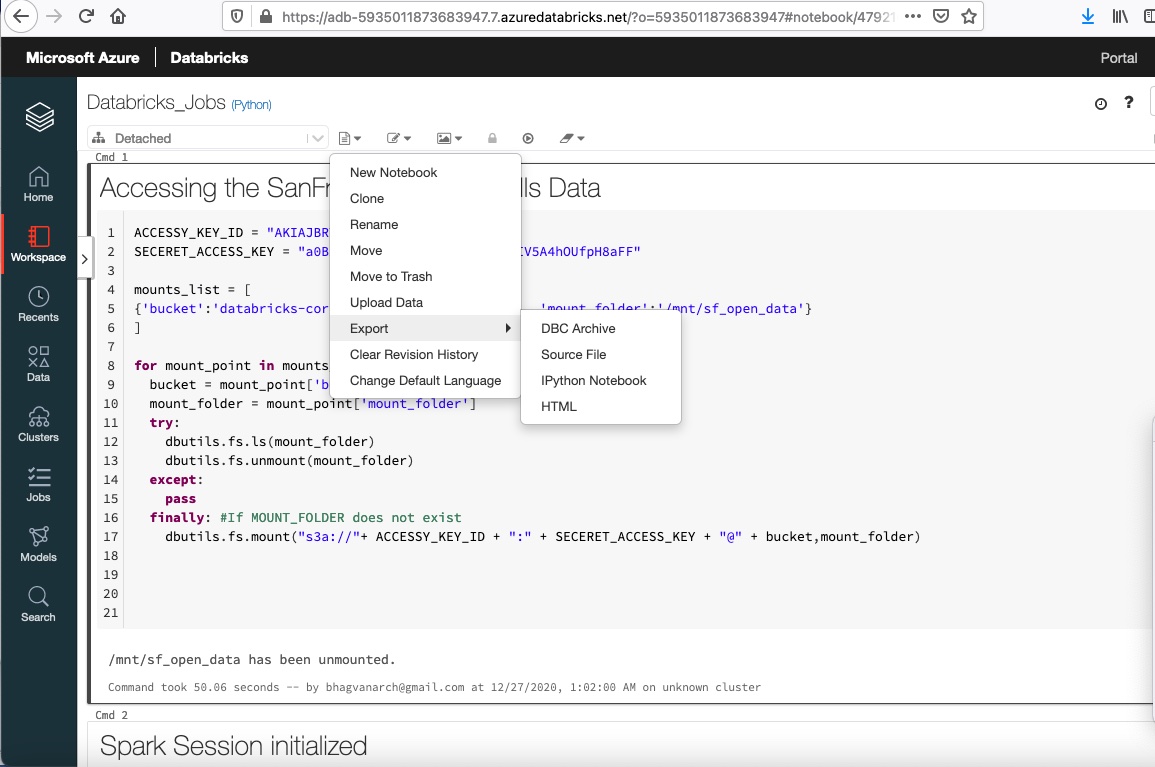Click Databricks header link

click(x=209, y=57)
